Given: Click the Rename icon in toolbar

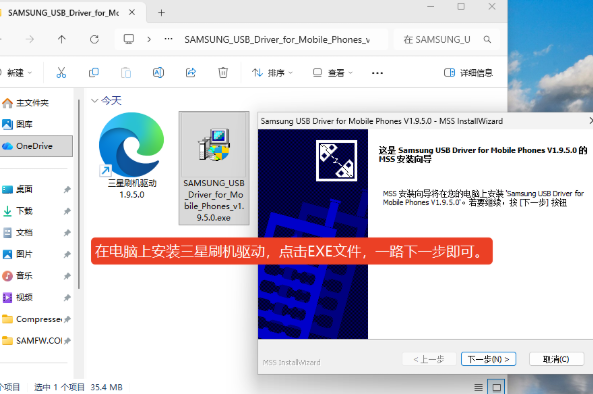Looking at the screenshot, I should (158, 72).
